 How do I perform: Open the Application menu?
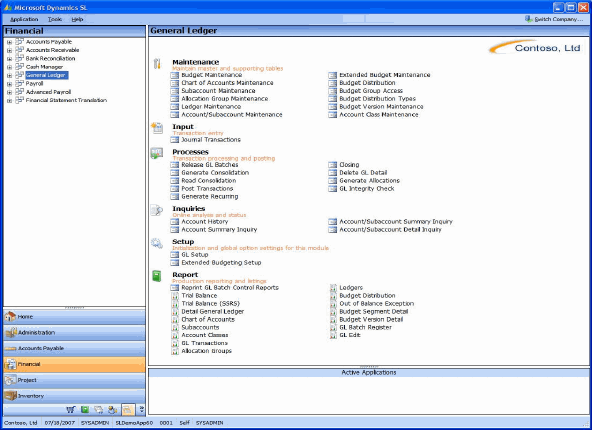pyautogui.click(x=24, y=19)
